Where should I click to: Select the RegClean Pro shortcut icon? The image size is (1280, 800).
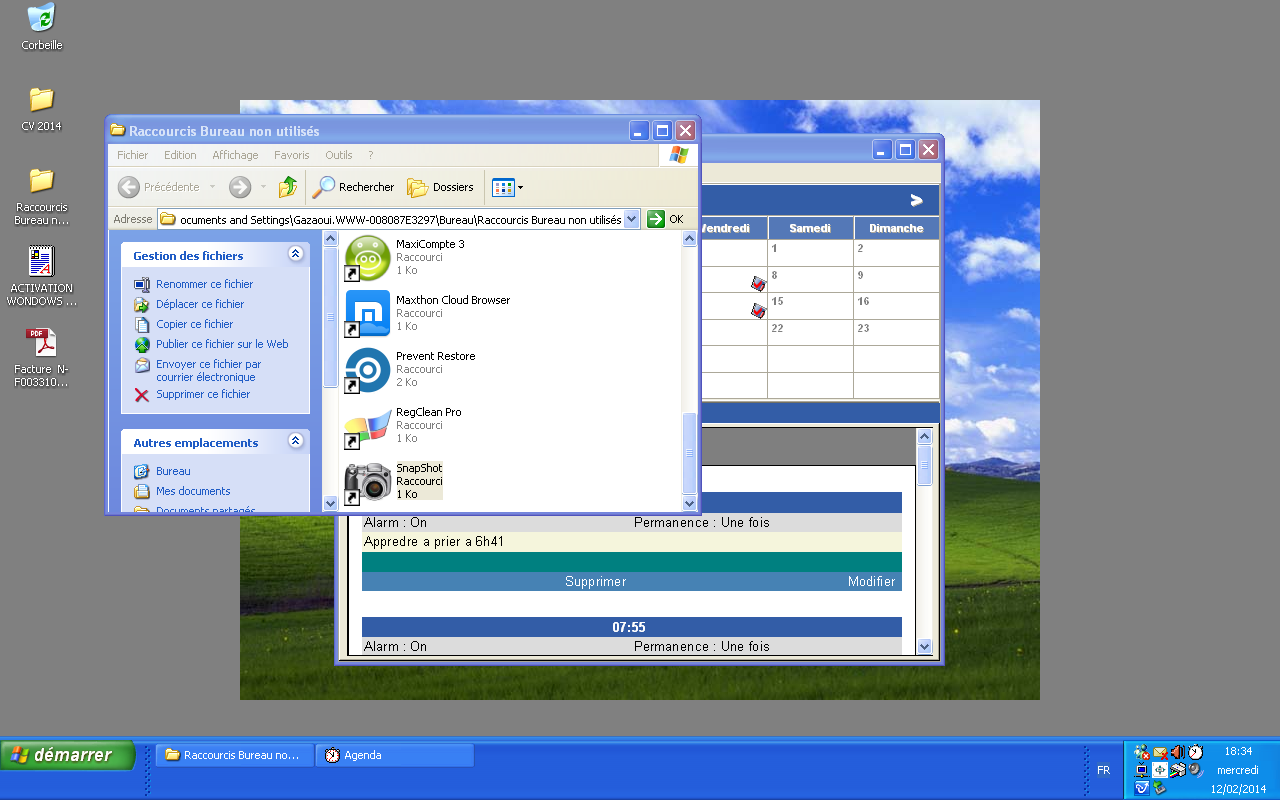(367, 426)
